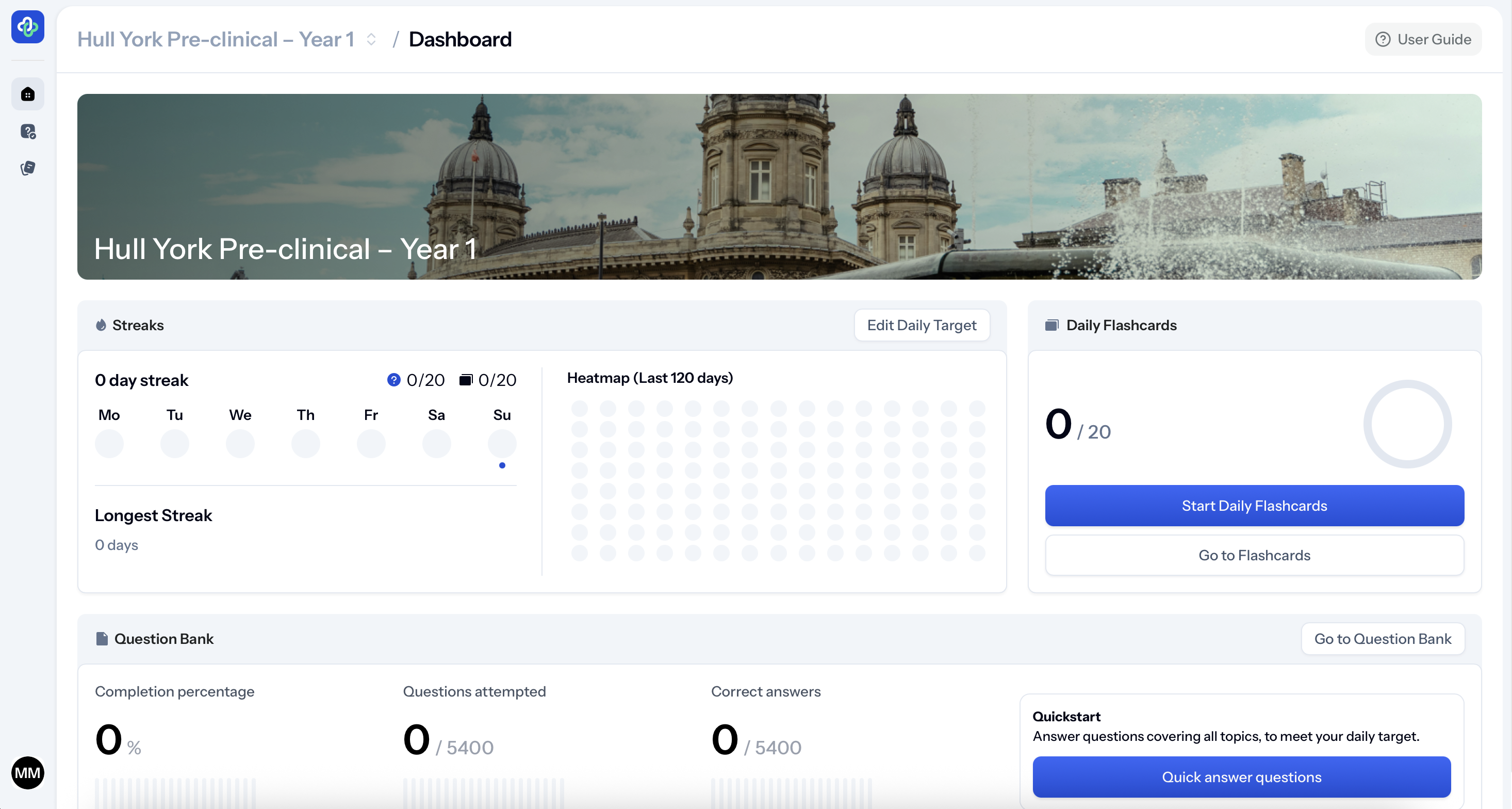Open the Question Bank sidebar icon
The image size is (1512, 809).
(27, 132)
